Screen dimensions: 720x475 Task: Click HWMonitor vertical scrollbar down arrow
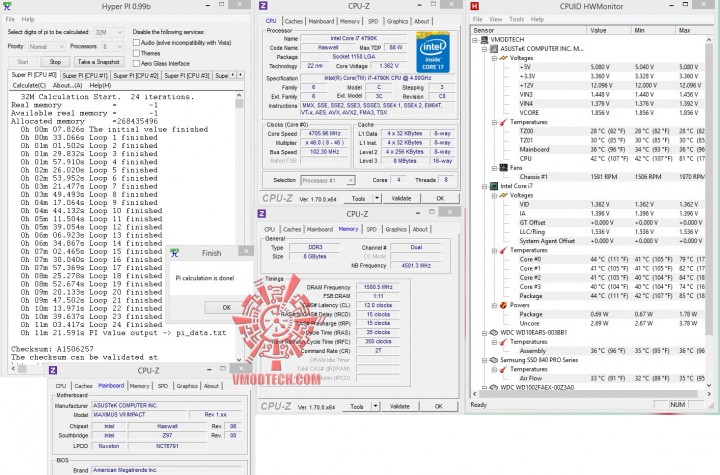click(709, 385)
